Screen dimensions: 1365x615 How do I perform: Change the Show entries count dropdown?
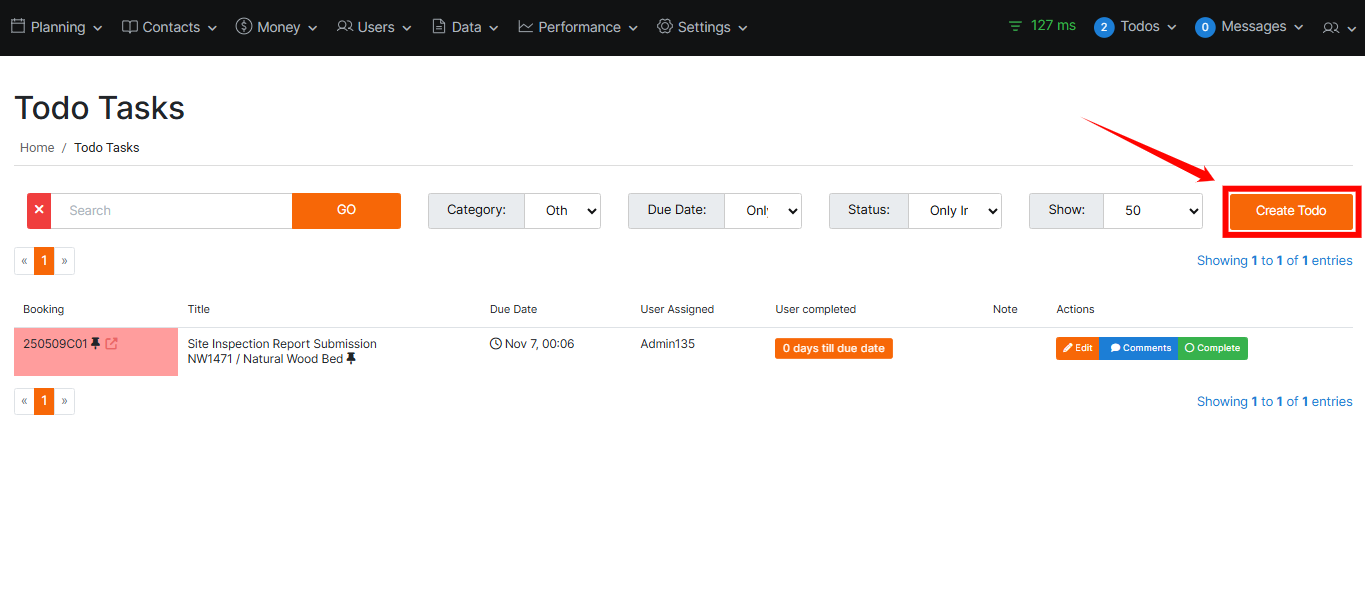1152,211
